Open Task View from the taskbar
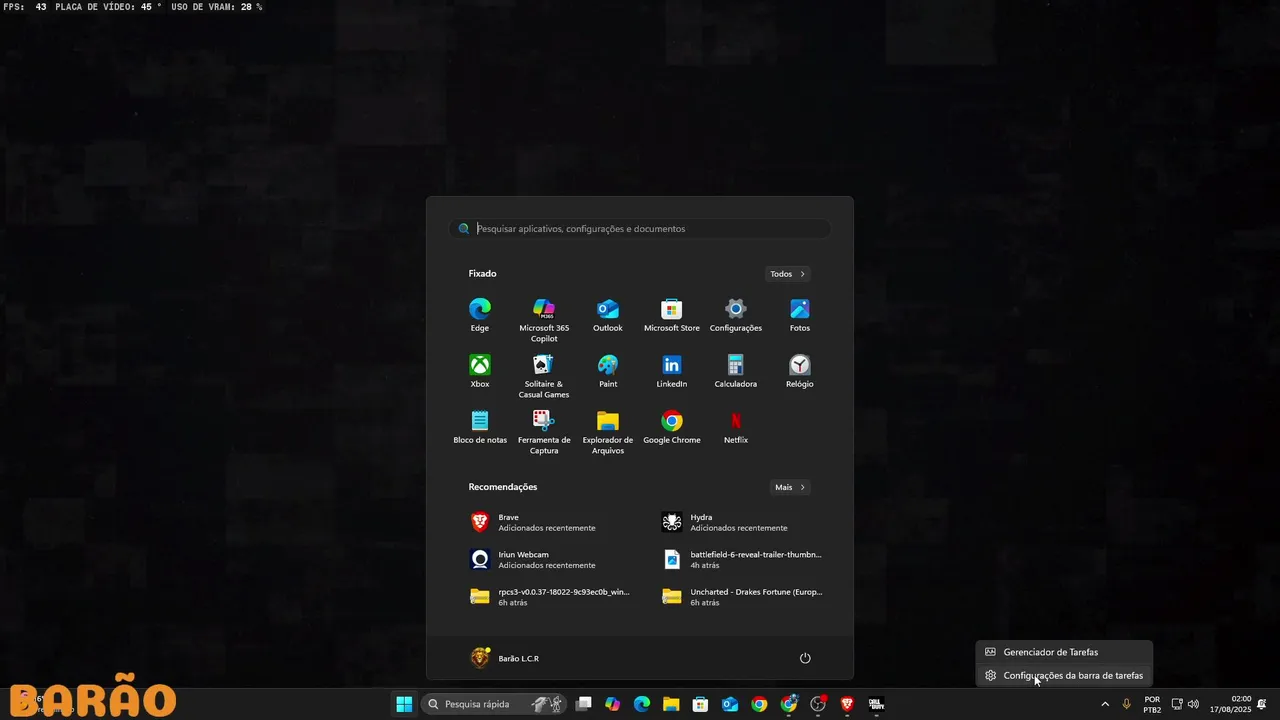 [584, 704]
